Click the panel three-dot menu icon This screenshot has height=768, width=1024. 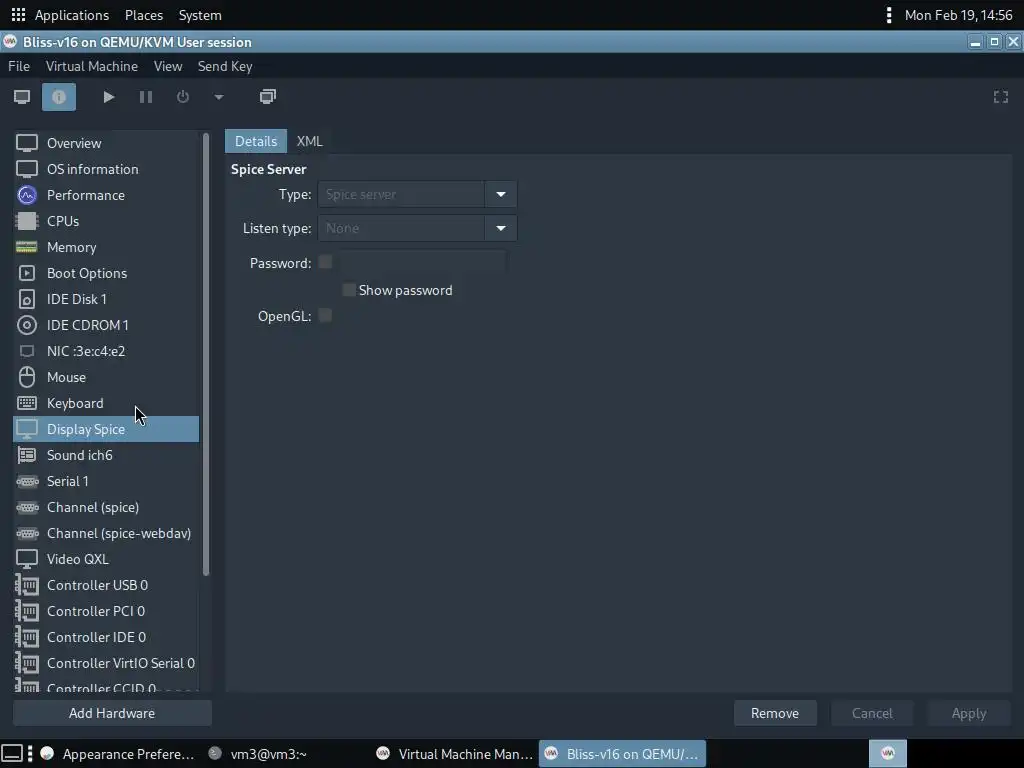pos(889,15)
